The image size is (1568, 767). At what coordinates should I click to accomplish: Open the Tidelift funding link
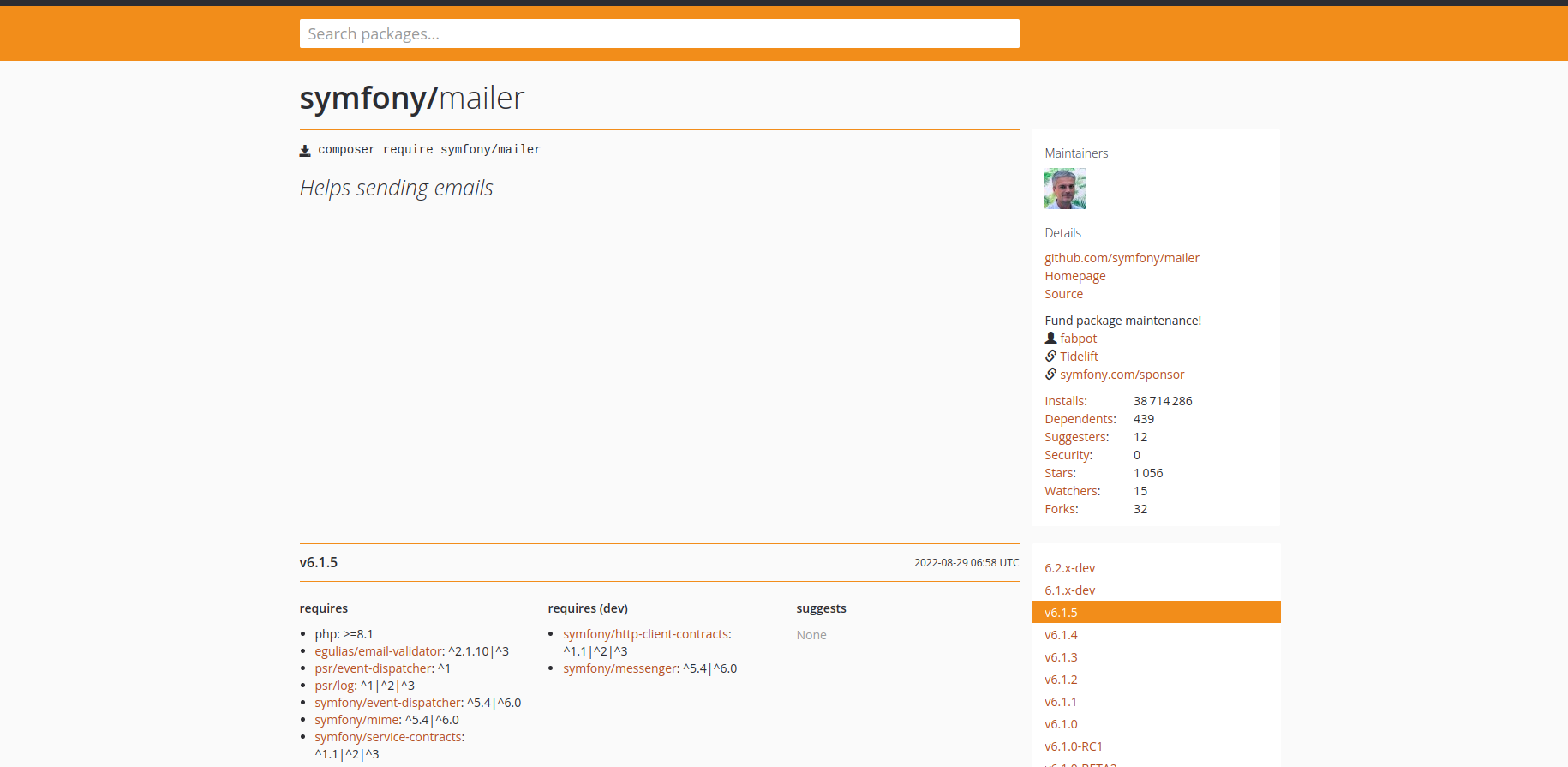(x=1079, y=357)
